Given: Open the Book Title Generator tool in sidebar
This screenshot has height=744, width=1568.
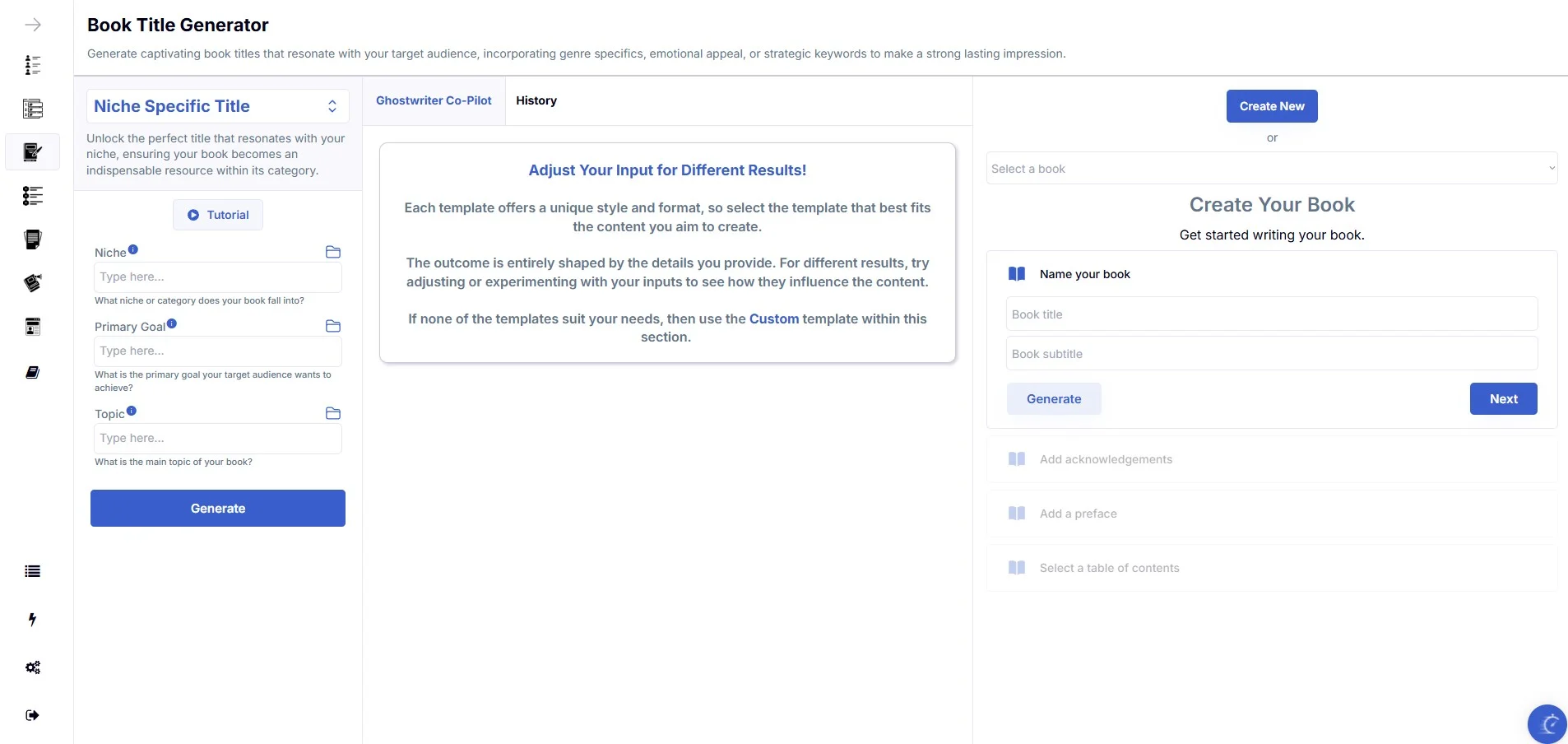Looking at the screenshot, I should click(33, 152).
